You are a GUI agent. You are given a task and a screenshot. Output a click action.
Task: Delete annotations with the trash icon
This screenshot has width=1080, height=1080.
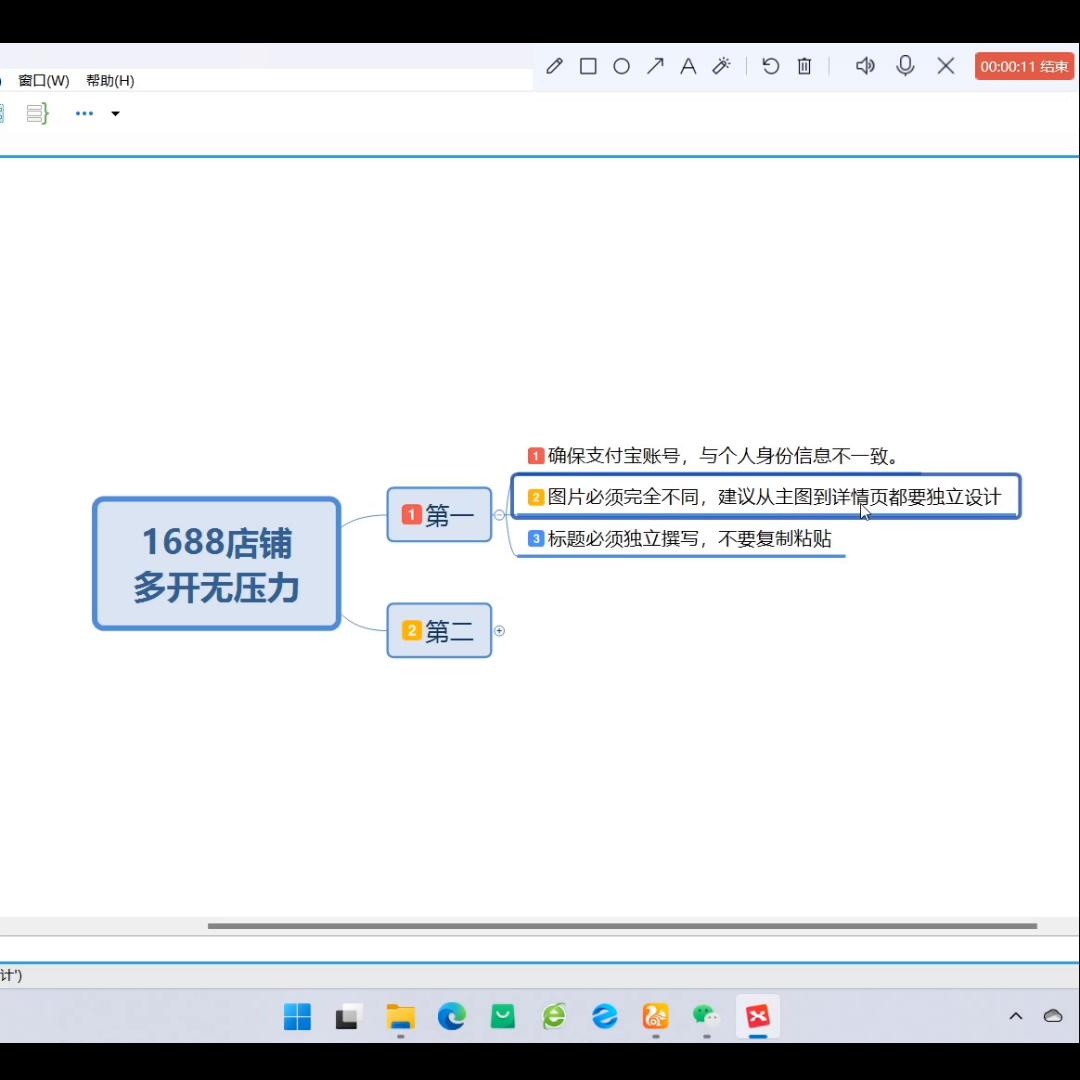tap(804, 66)
